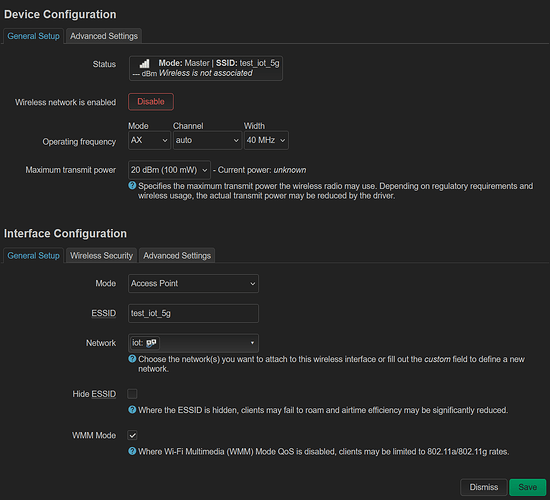550x500 pixels.
Task: Open the Access Point mode dropdown
Action: pos(193,284)
